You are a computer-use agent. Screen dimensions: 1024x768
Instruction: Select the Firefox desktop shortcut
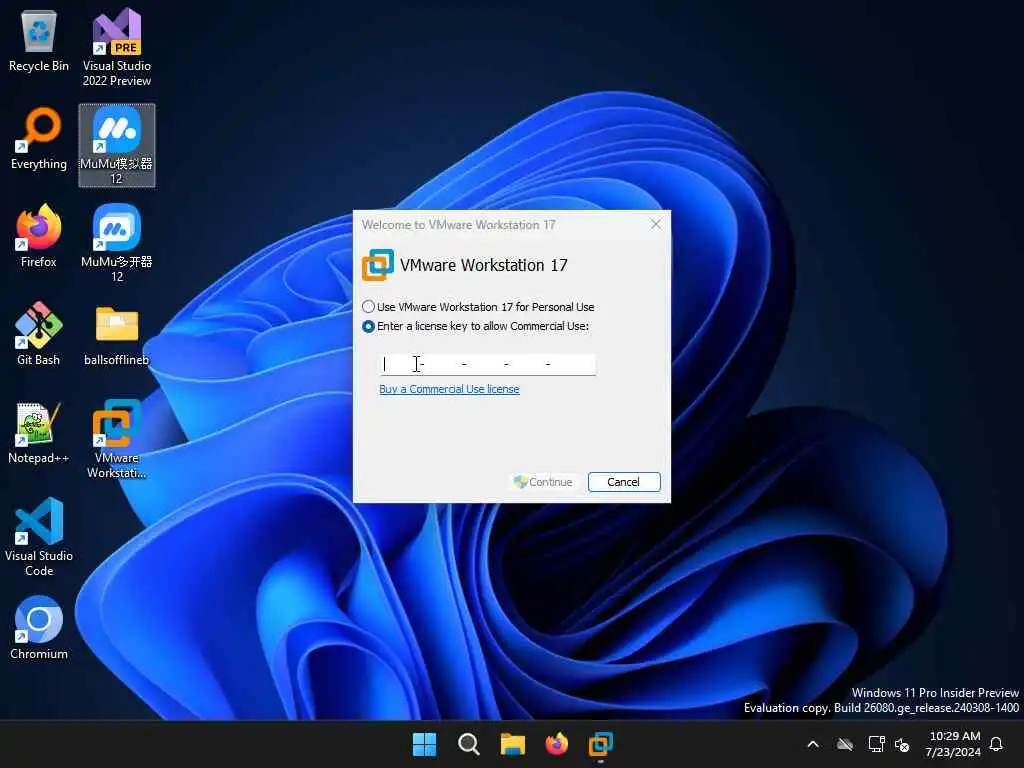(39, 236)
